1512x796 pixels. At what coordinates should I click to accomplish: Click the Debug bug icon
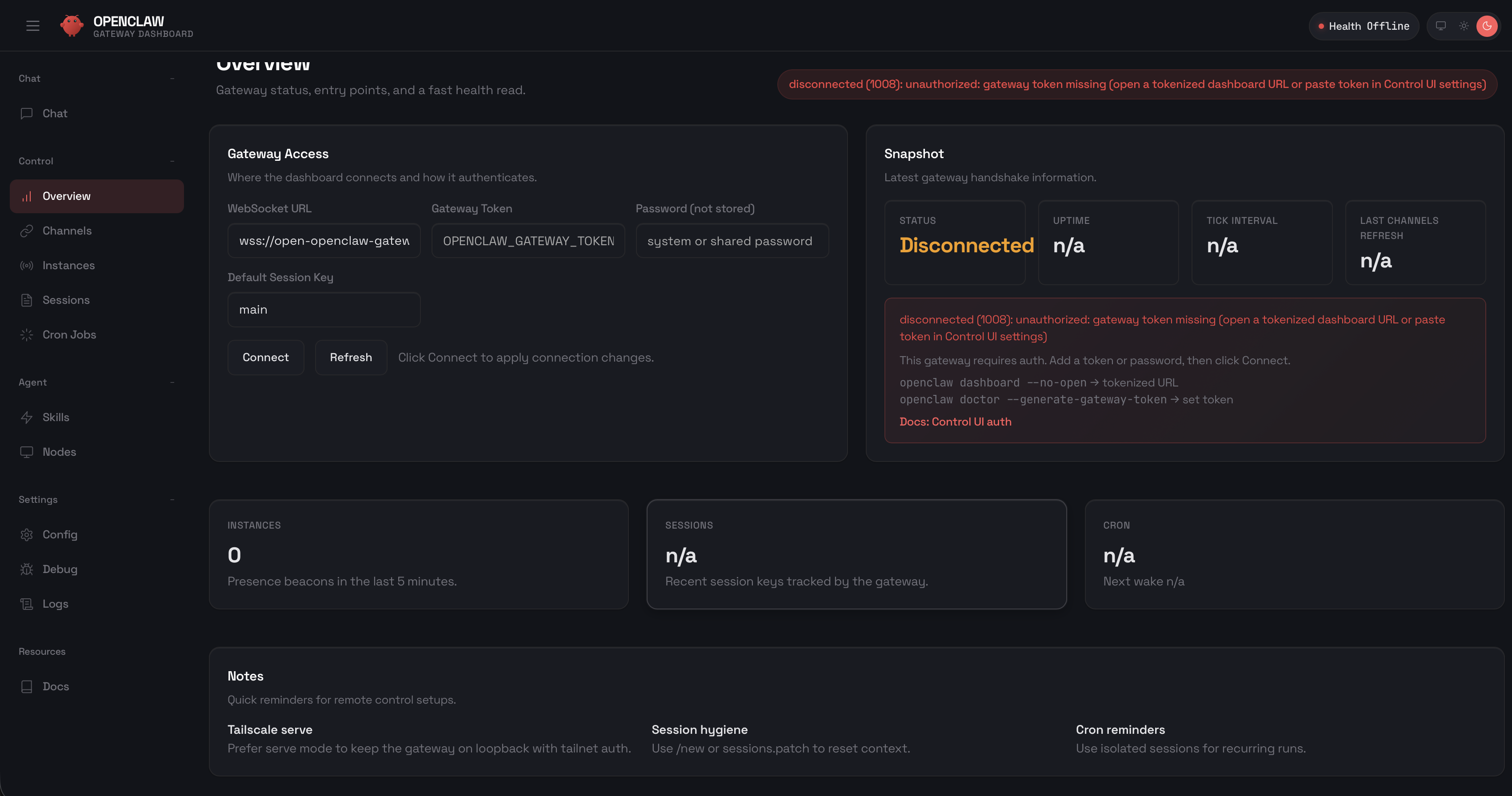[27, 569]
